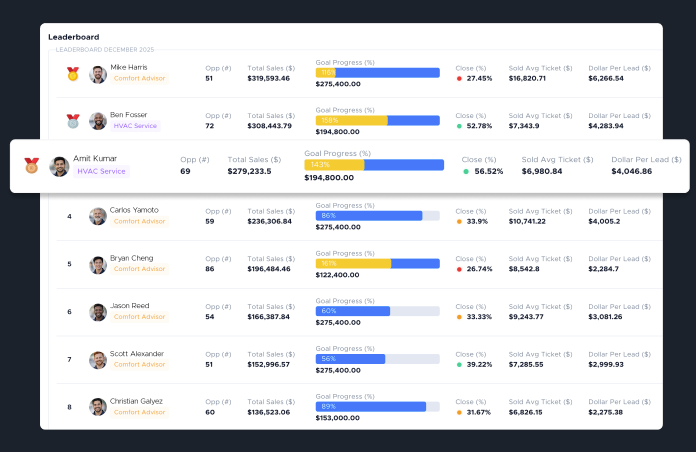Image resolution: width=696 pixels, height=452 pixels.
Task: Select Amit Kumar's avatar photo
Action: (x=60, y=166)
